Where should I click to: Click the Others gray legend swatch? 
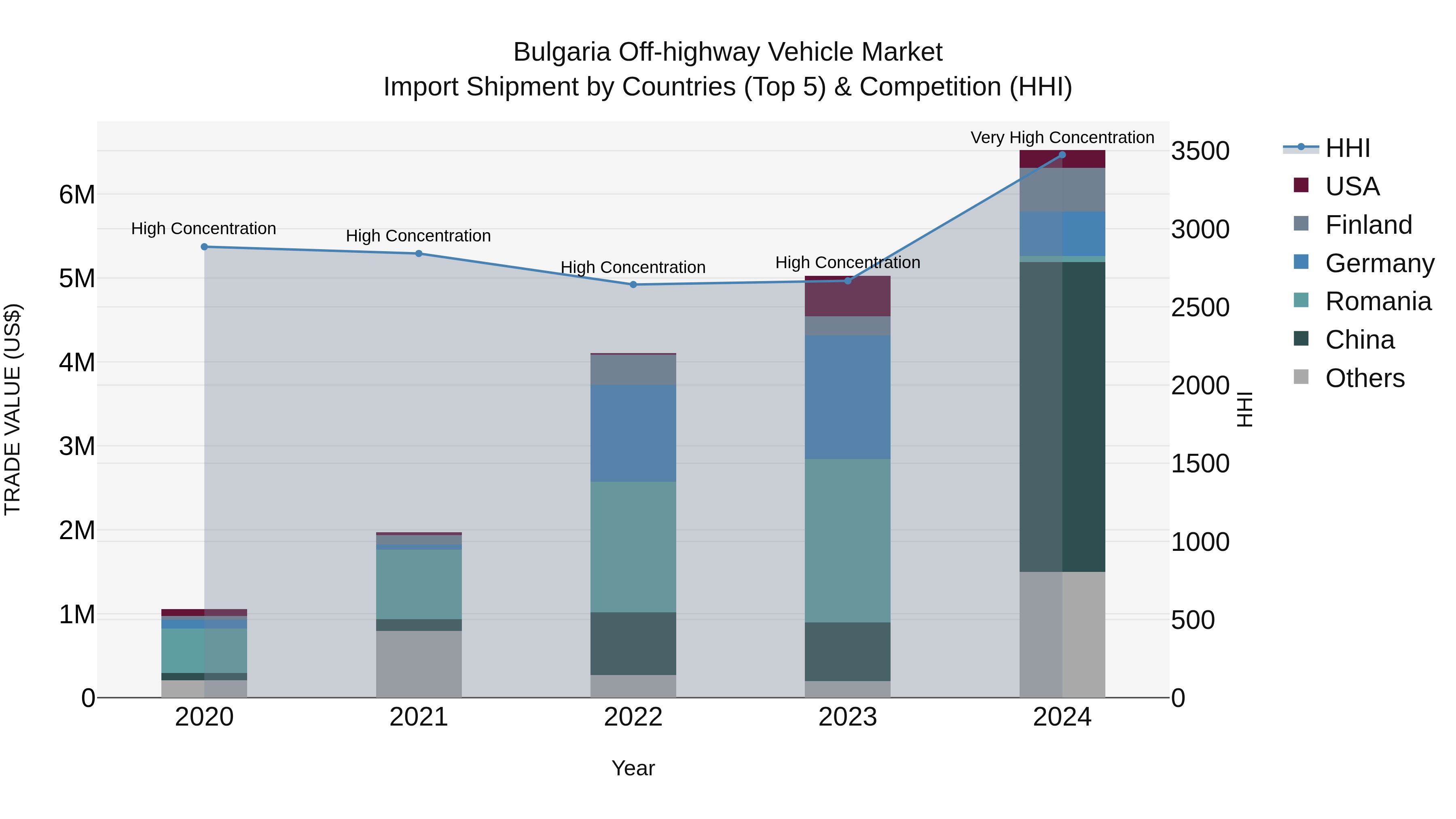(x=1301, y=377)
